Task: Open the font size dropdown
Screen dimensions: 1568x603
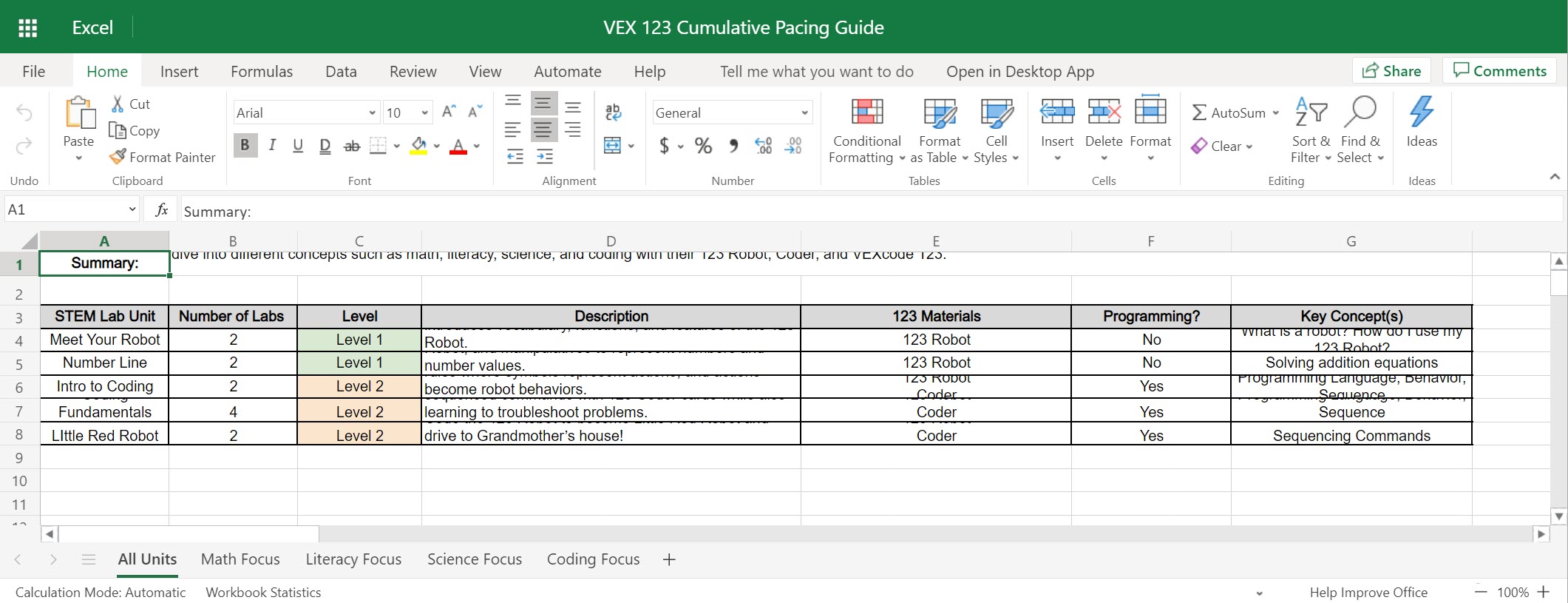Action: pyautogui.click(x=424, y=112)
